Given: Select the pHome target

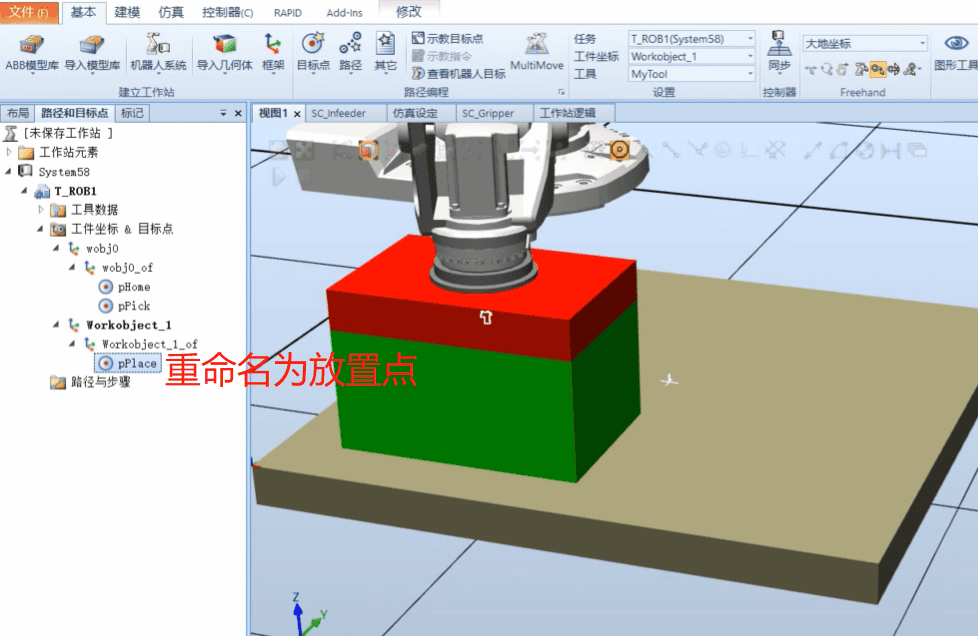Looking at the screenshot, I should 125,287.
